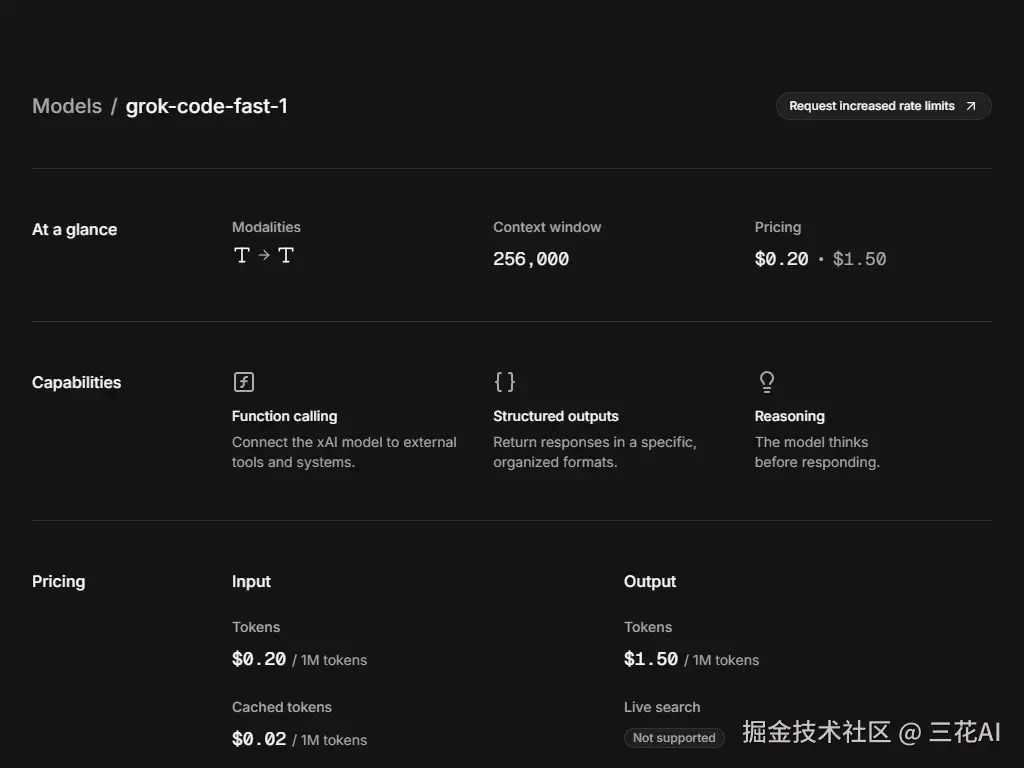The height and width of the screenshot is (768, 1024).
Task: Select the Structured outputs braces icon
Action: (504, 381)
